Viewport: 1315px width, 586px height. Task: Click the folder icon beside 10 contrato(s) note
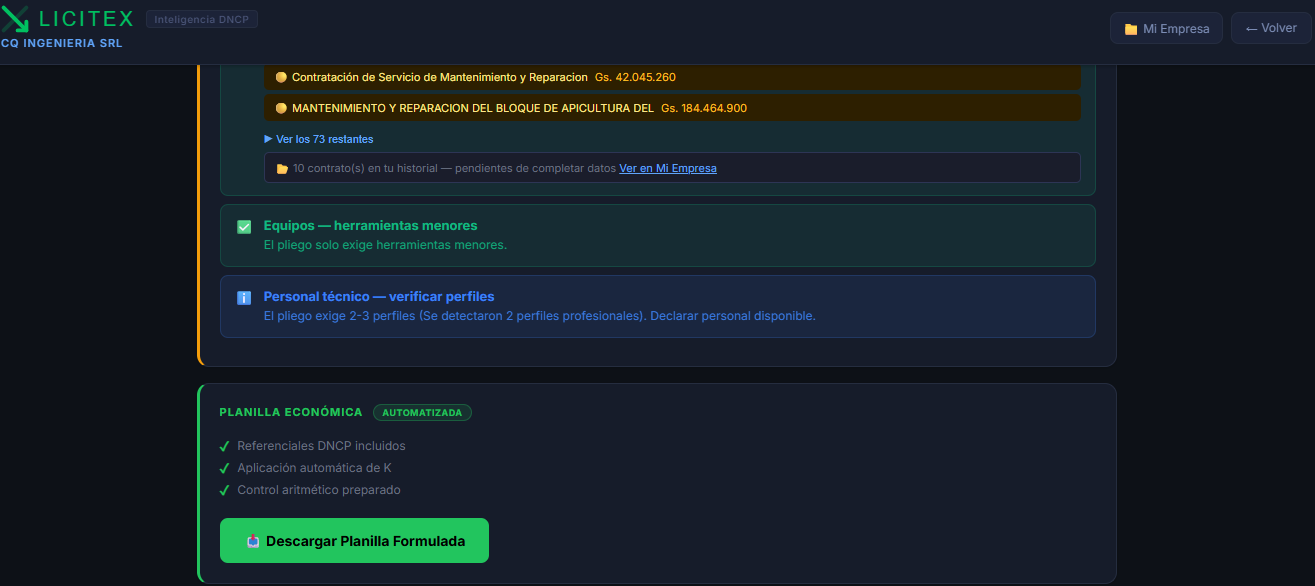tap(282, 169)
